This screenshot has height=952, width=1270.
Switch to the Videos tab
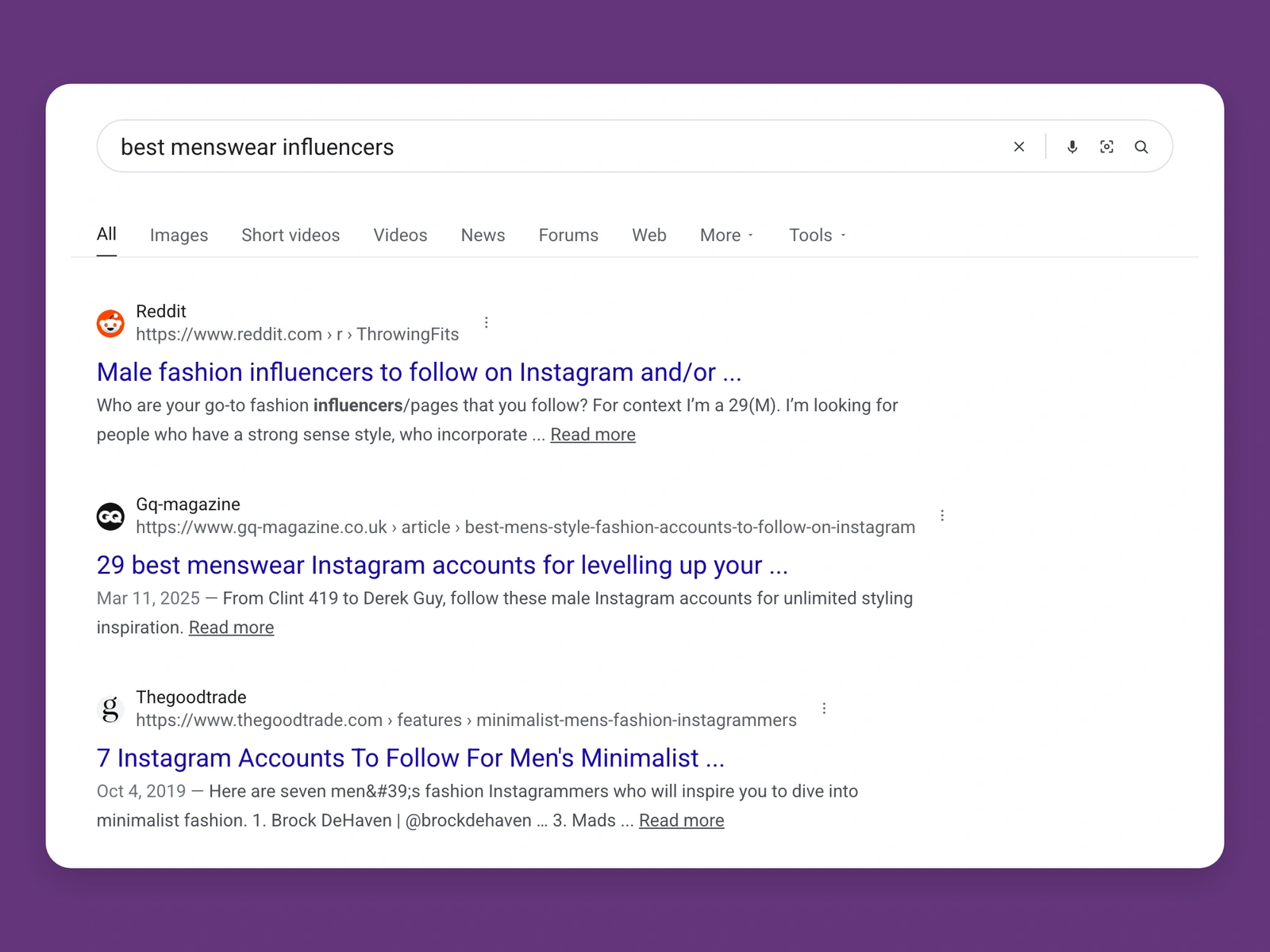click(x=400, y=236)
